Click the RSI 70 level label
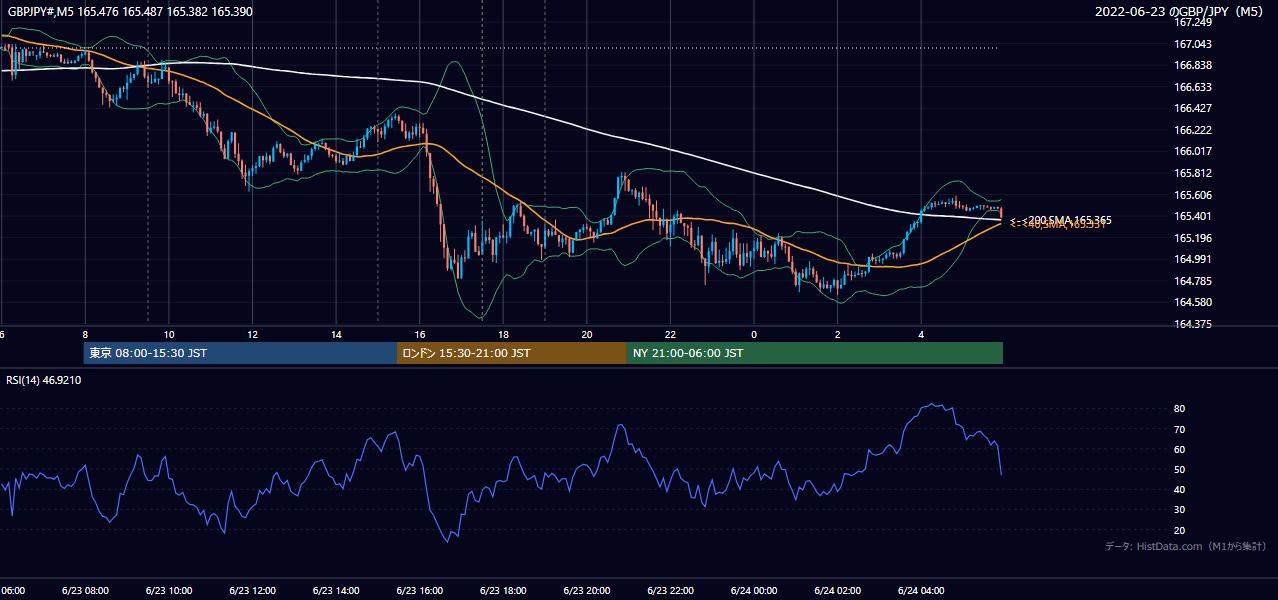Viewport: 1278px width, 600px height. tap(1179, 429)
